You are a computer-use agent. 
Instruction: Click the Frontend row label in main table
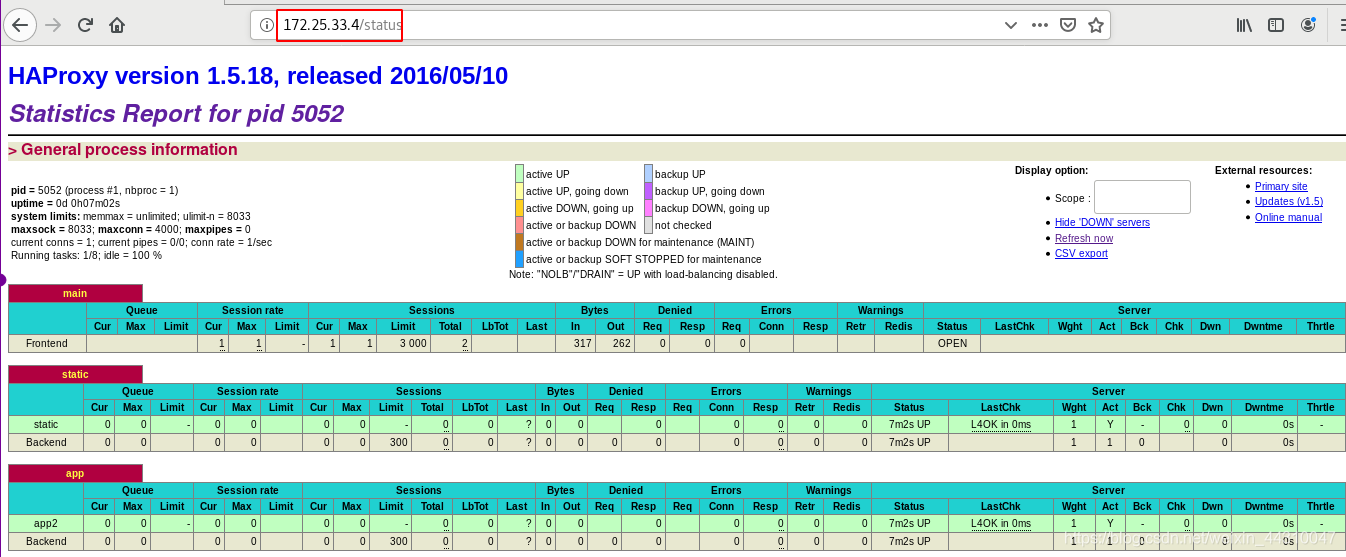click(x=47, y=343)
